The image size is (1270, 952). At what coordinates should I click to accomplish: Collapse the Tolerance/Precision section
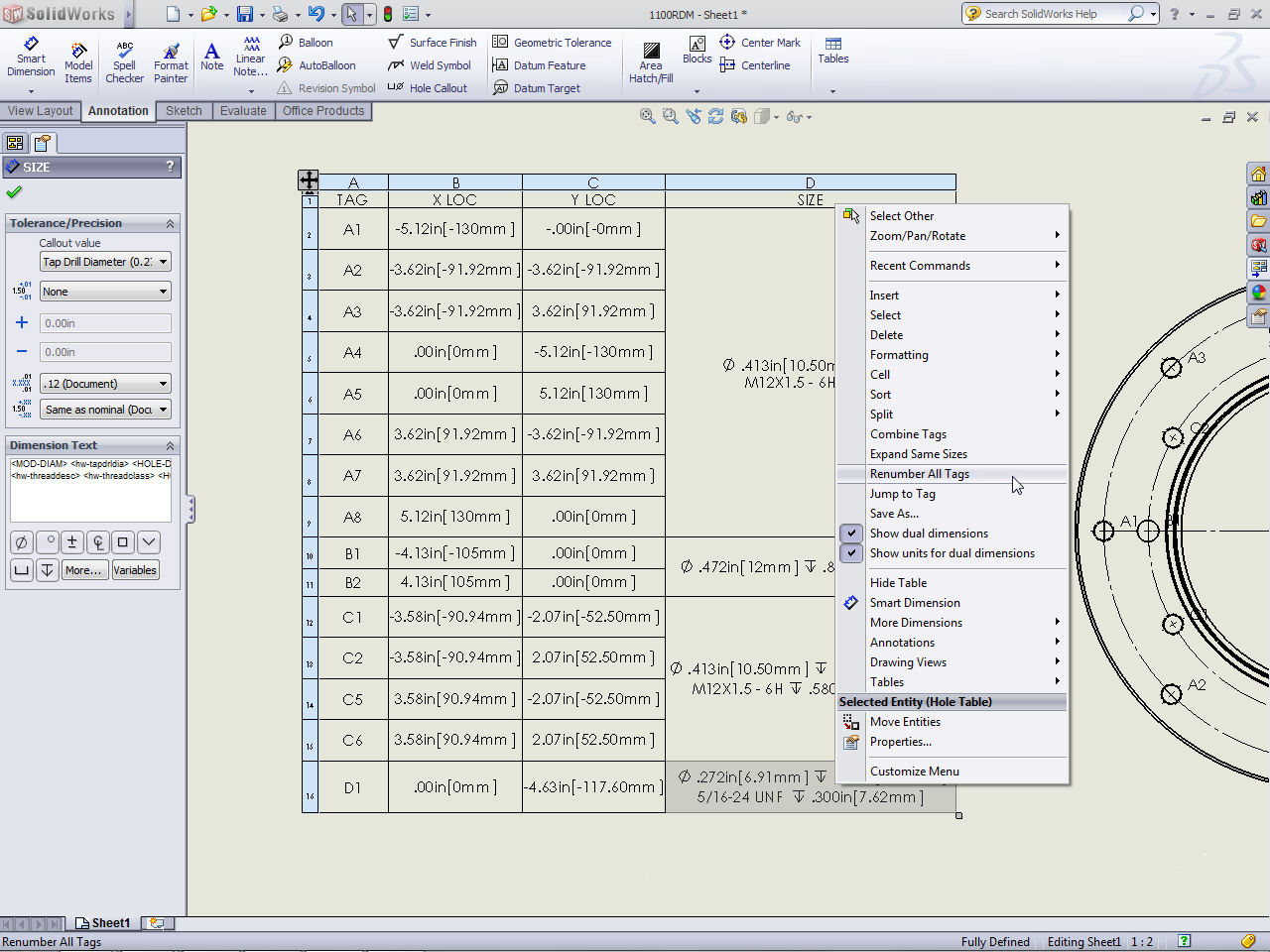click(170, 224)
